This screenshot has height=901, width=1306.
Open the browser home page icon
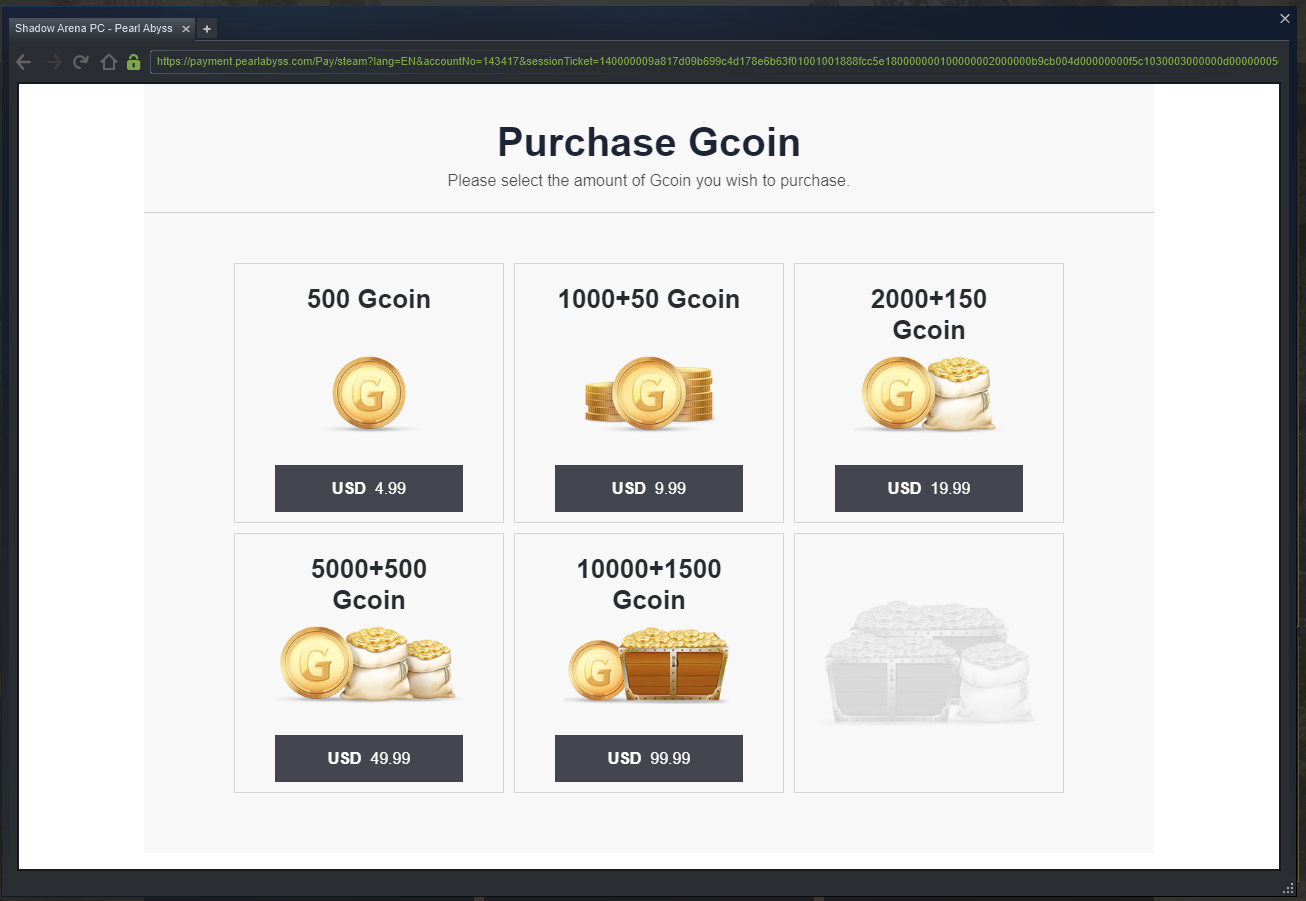109,62
